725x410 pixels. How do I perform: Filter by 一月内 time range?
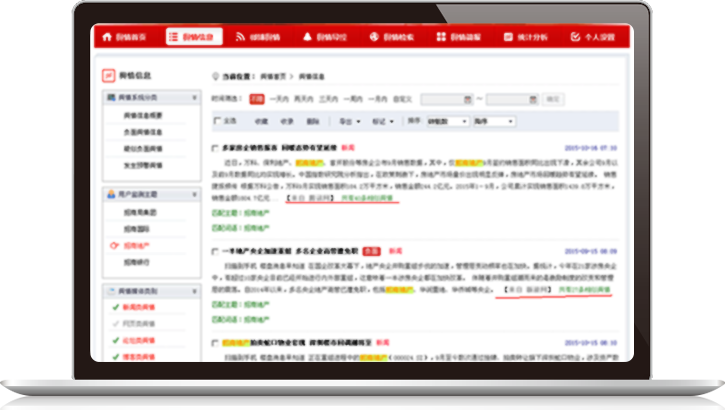click(x=378, y=99)
